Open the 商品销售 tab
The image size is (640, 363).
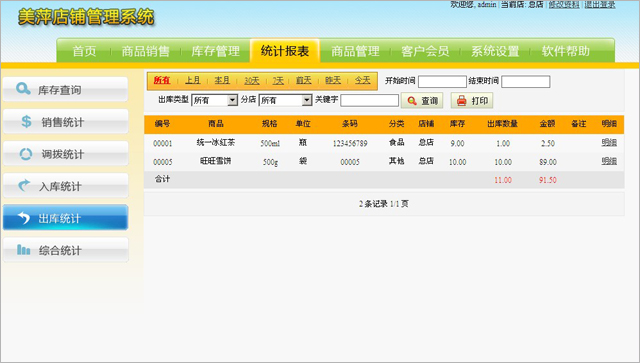click(x=145, y=51)
